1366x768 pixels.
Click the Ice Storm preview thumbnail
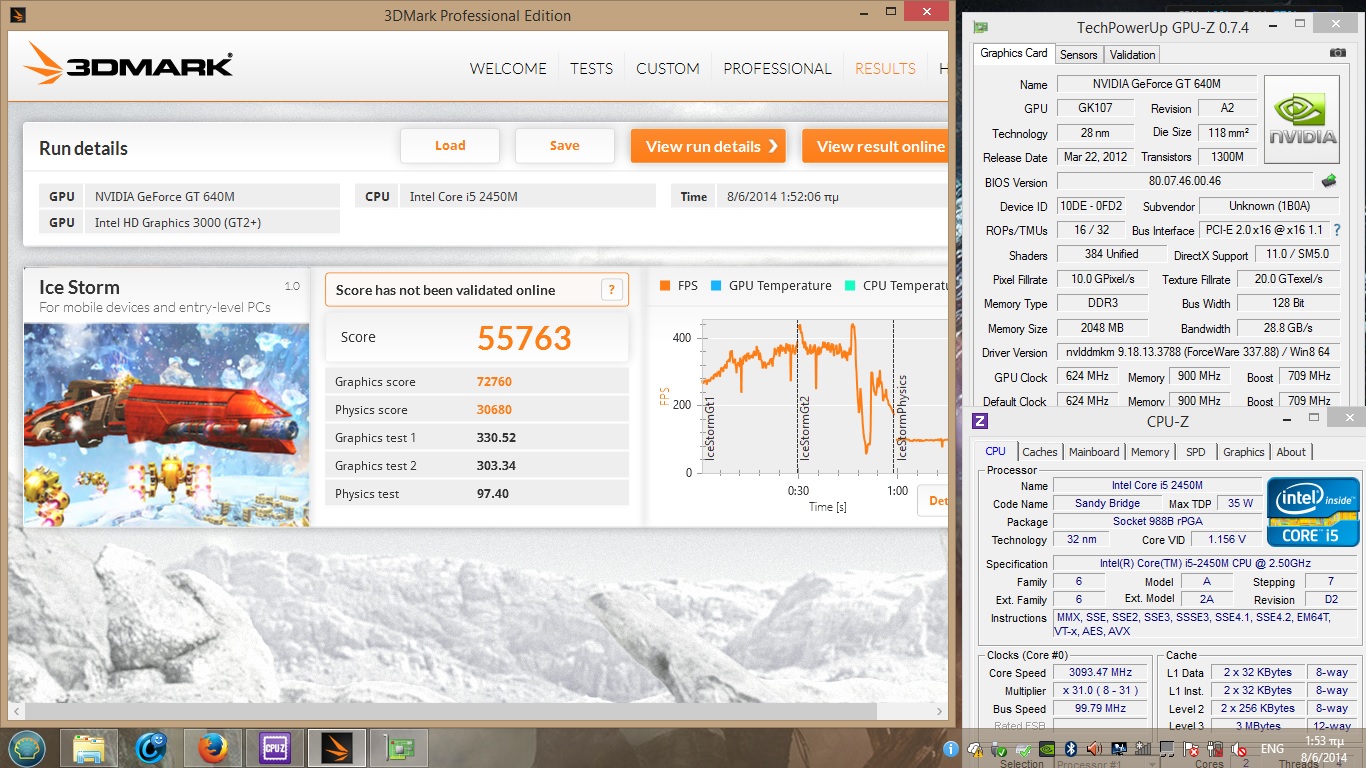pos(166,424)
